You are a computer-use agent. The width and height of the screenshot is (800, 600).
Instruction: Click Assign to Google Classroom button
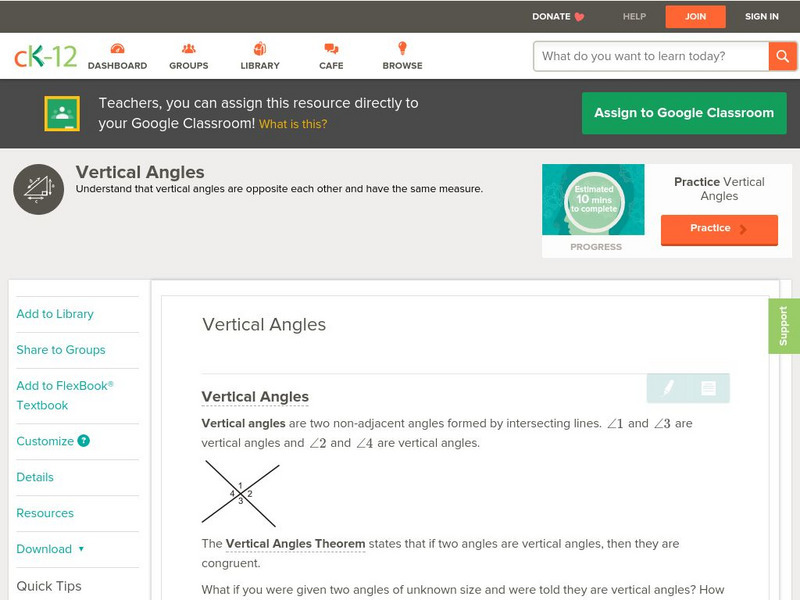click(684, 113)
